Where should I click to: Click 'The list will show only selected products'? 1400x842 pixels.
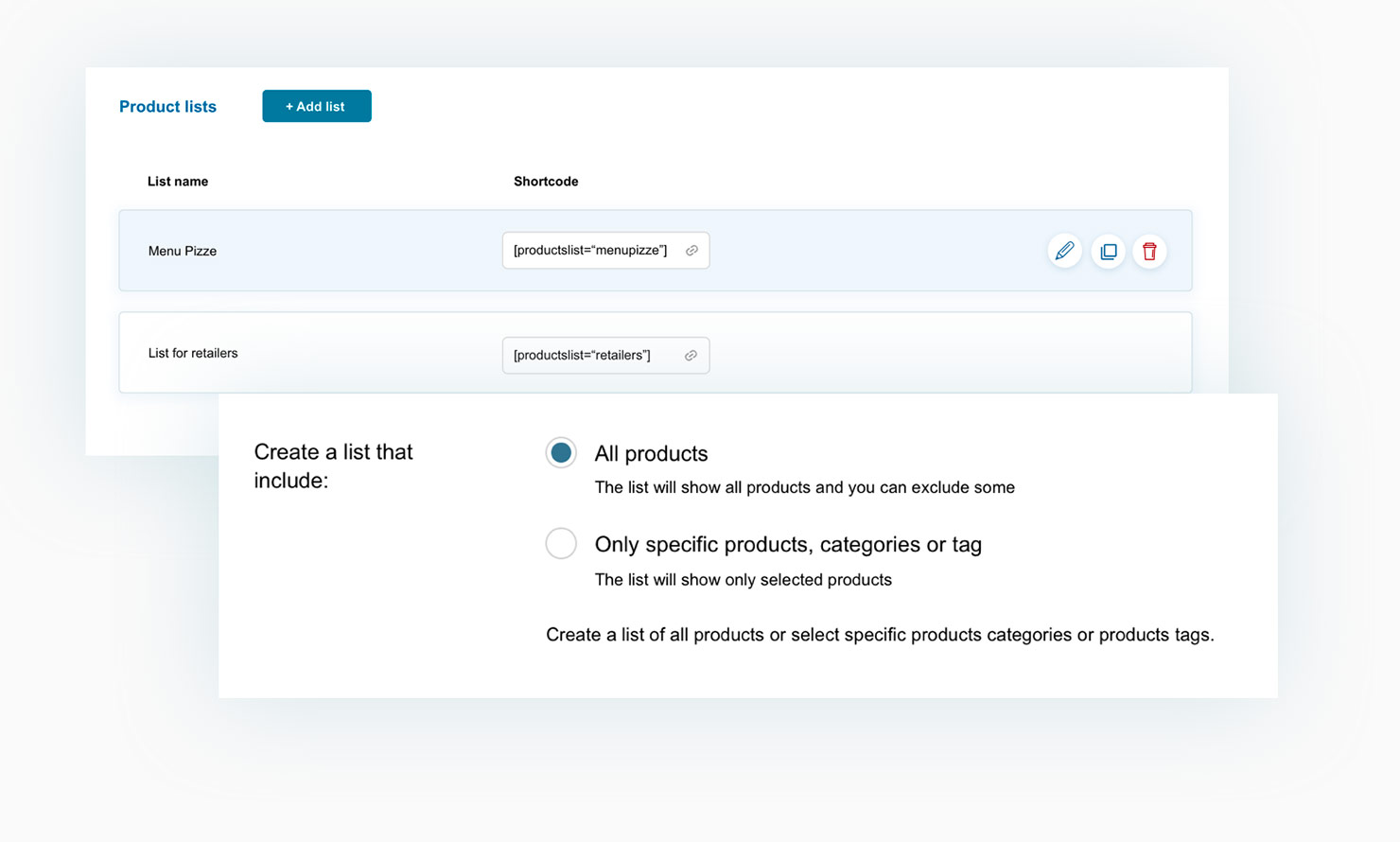pos(743,580)
